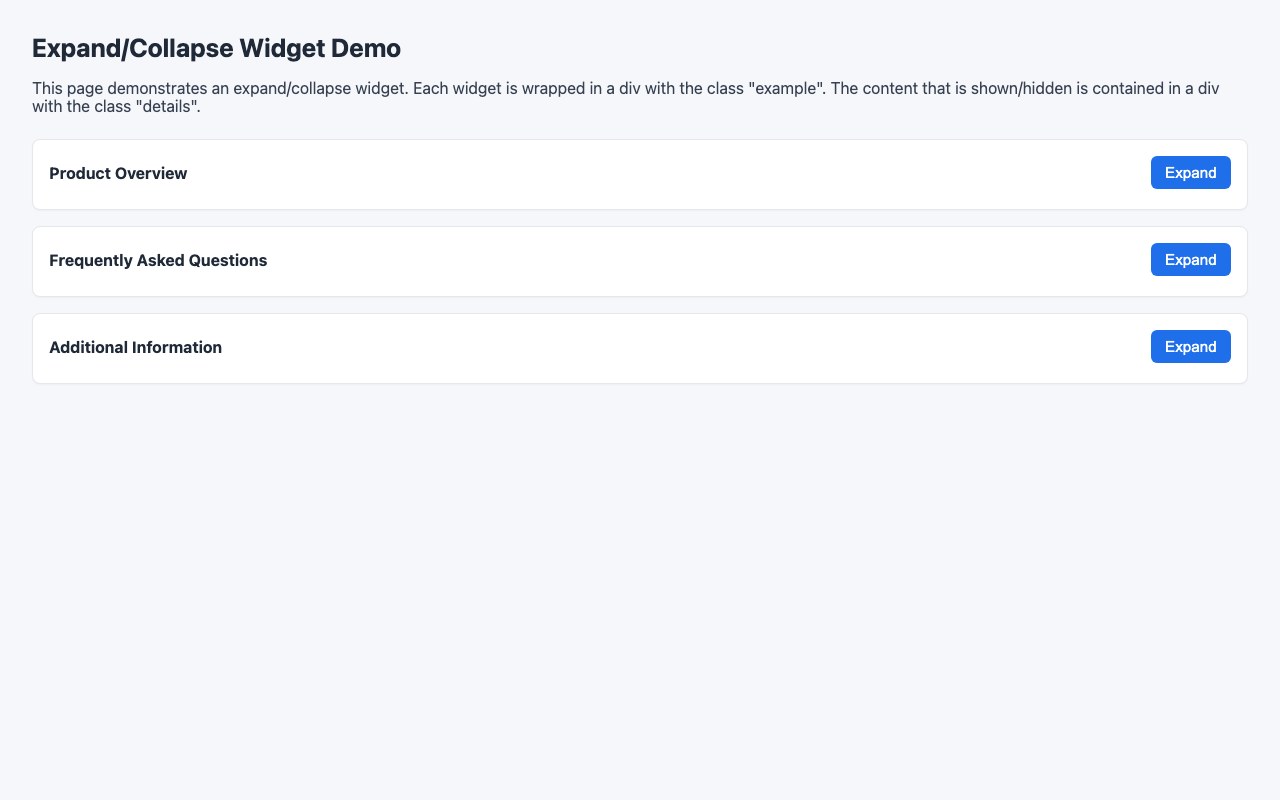Image resolution: width=1280 pixels, height=800 pixels.
Task: Click the Expand button for Additional Information
Action: click(x=1190, y=346)
